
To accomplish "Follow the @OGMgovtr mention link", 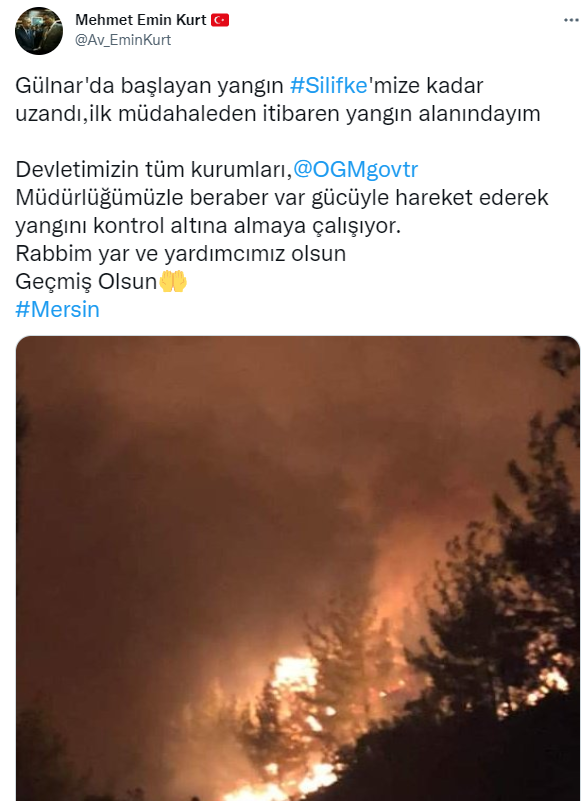I will pyautogui.click(x=356, y=170).
